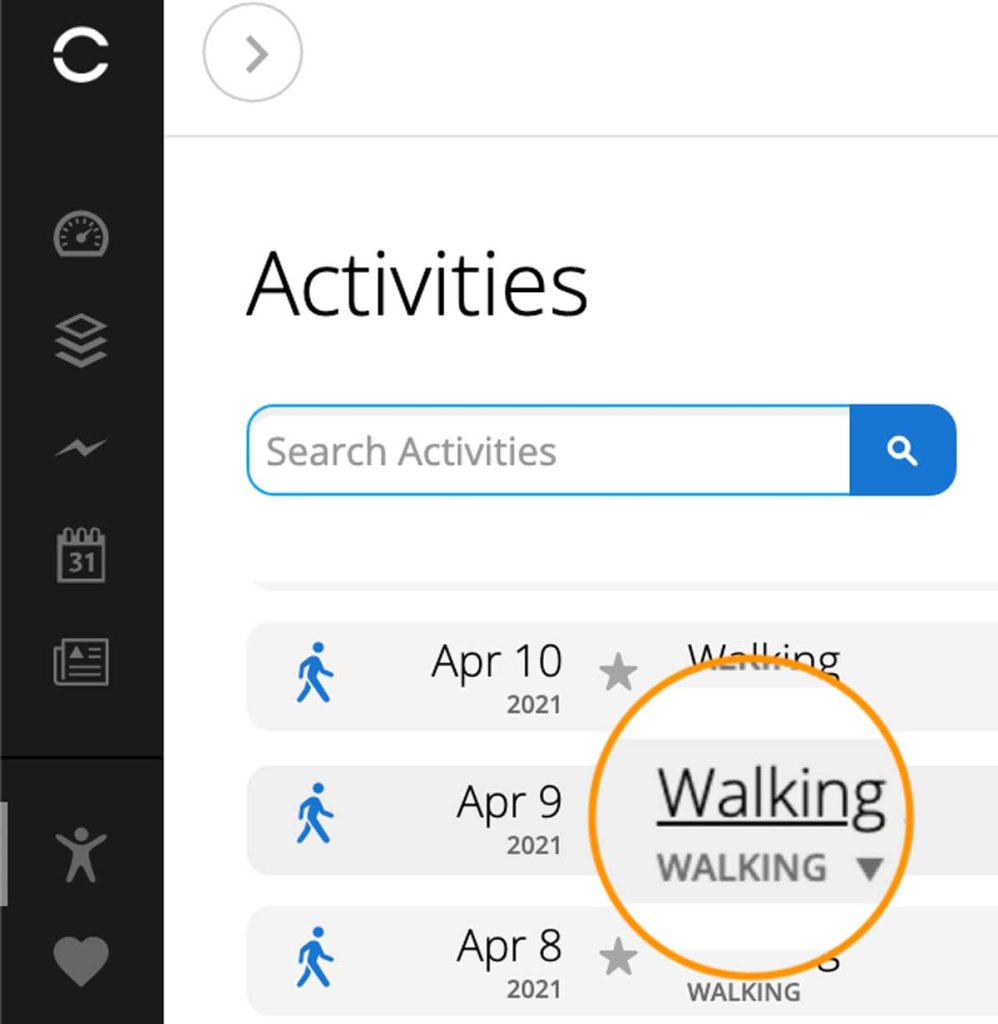
Task: Expand the sidebar with the chevron button
Action: [253, 55]
